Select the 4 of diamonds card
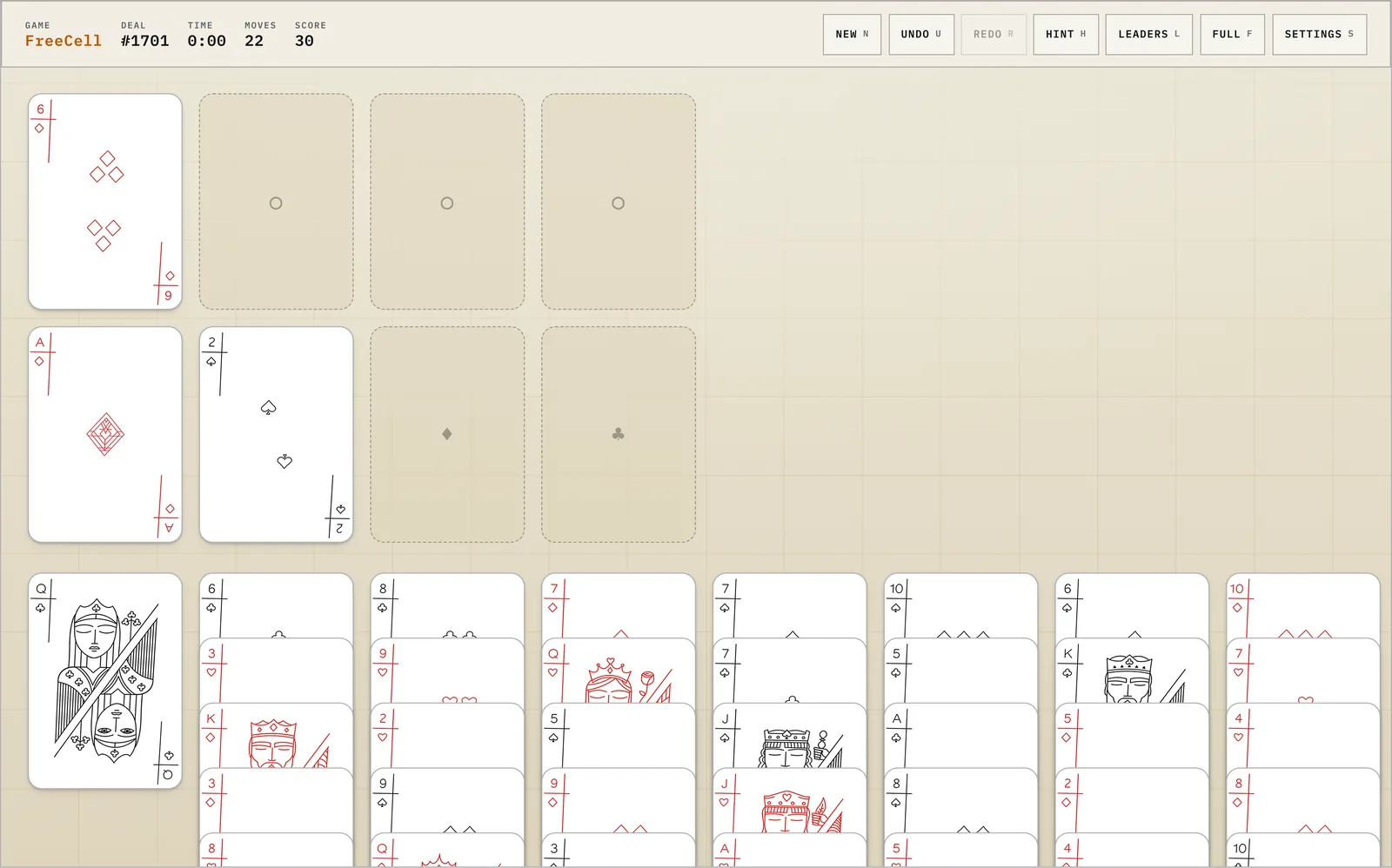1392x868 pixels. pos(1132,850)
